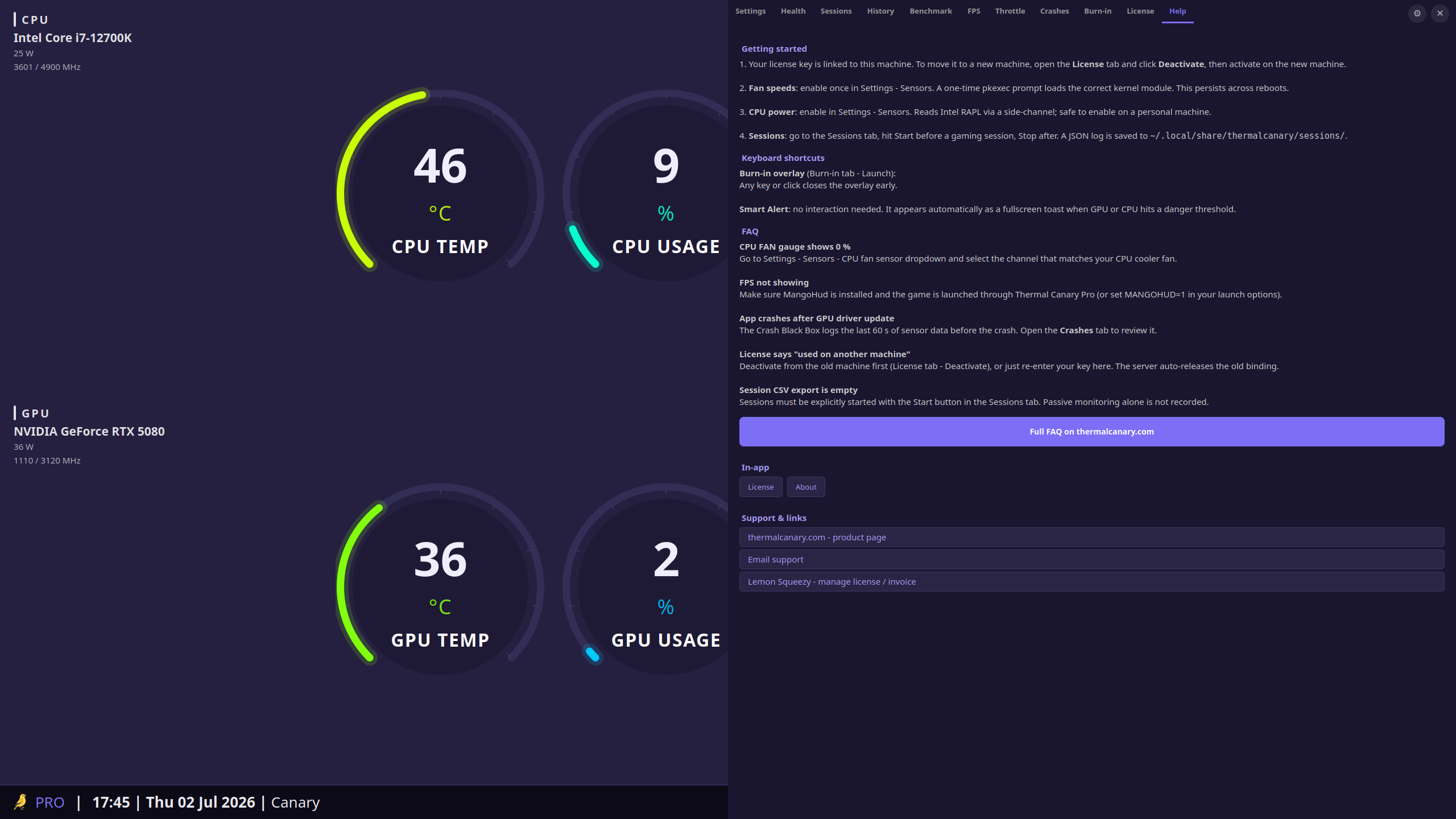Click the FAQ heading
1456x819 pixels.
(x=750, y=231)
